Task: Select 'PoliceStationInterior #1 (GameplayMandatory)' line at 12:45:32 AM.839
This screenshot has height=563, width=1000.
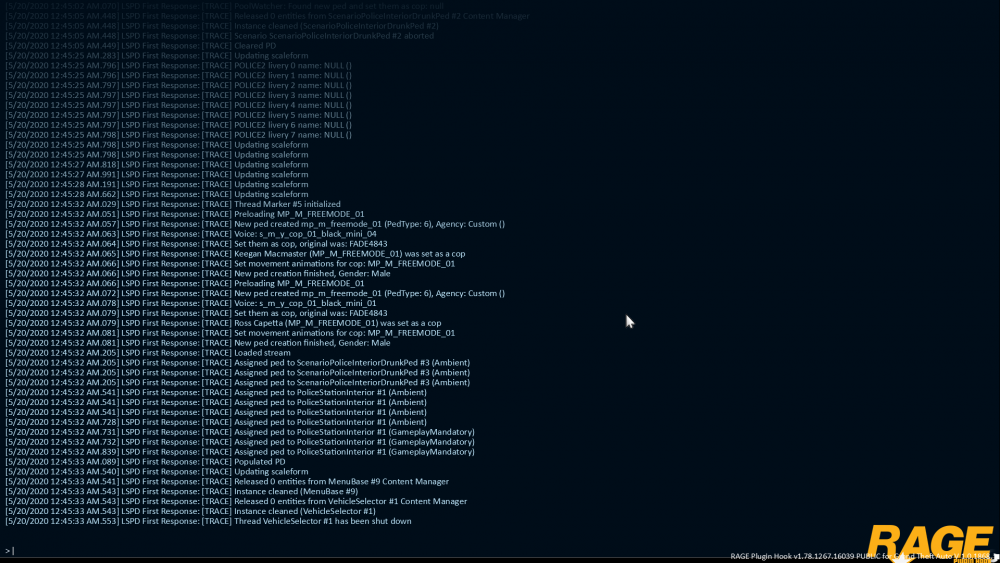Action: click(240, 451)
